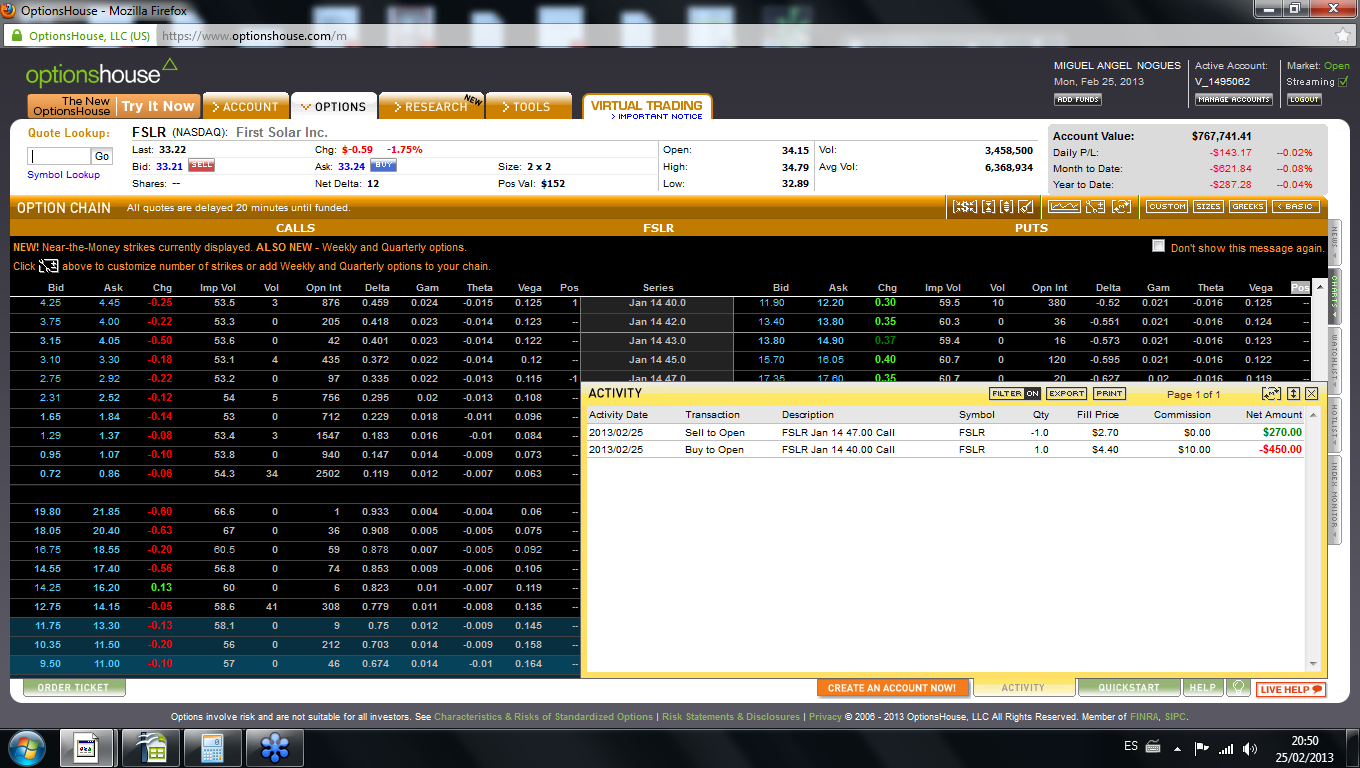The image size is (1360, 768).
Task: Toggle the Streaming checkbox
Action: click(x=1343, y=82)
